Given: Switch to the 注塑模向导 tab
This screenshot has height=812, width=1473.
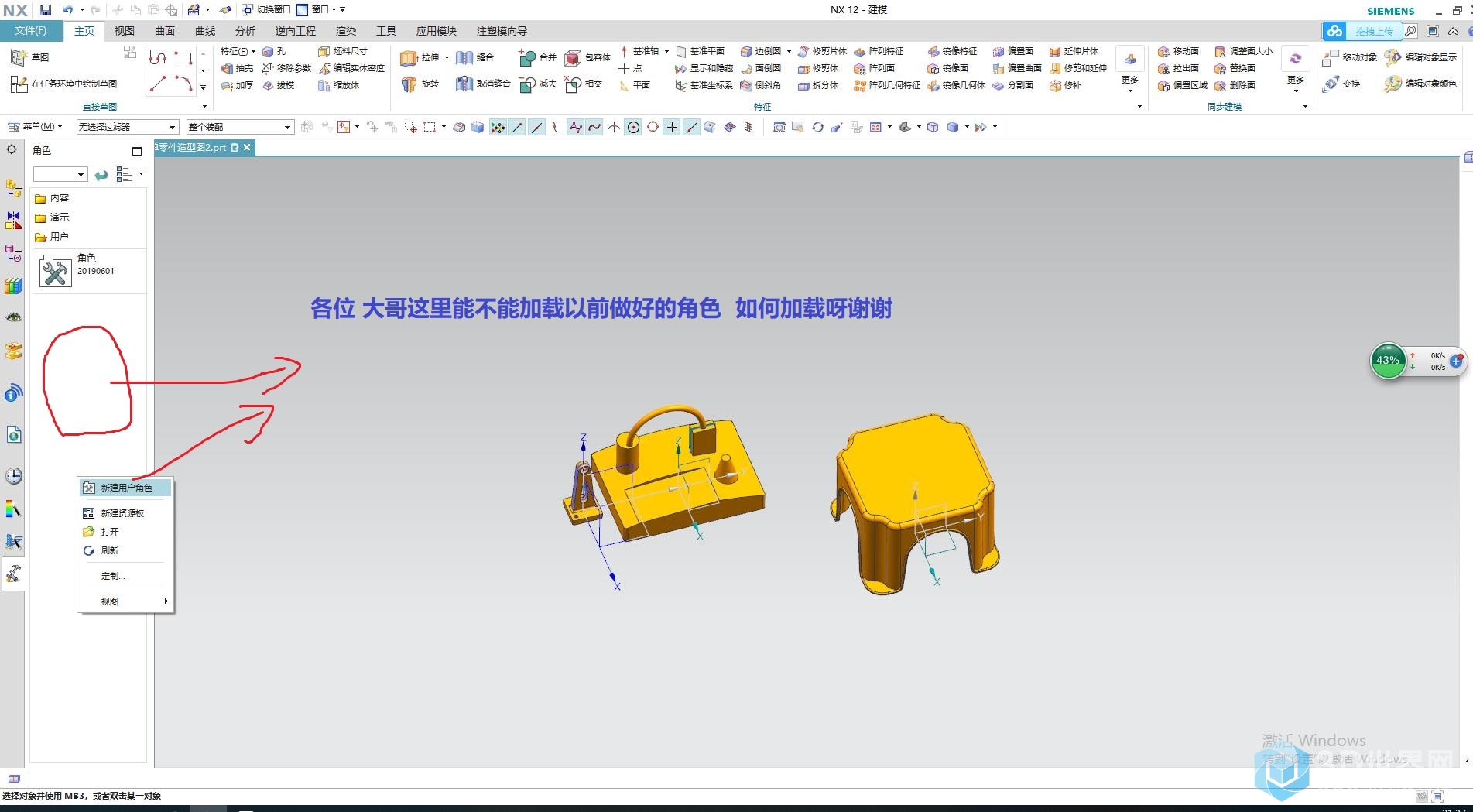Looking at the screenshot, I should [x=502, y=31].
